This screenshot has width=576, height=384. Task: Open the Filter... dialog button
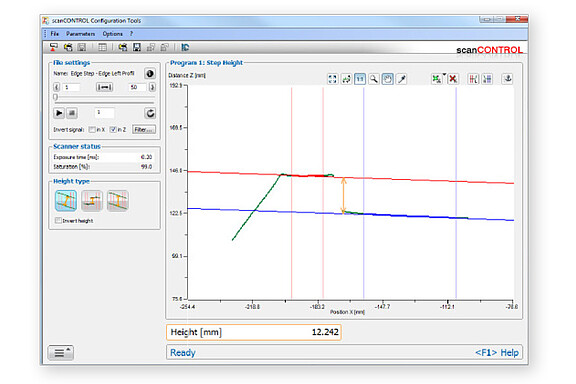point(144,130)
